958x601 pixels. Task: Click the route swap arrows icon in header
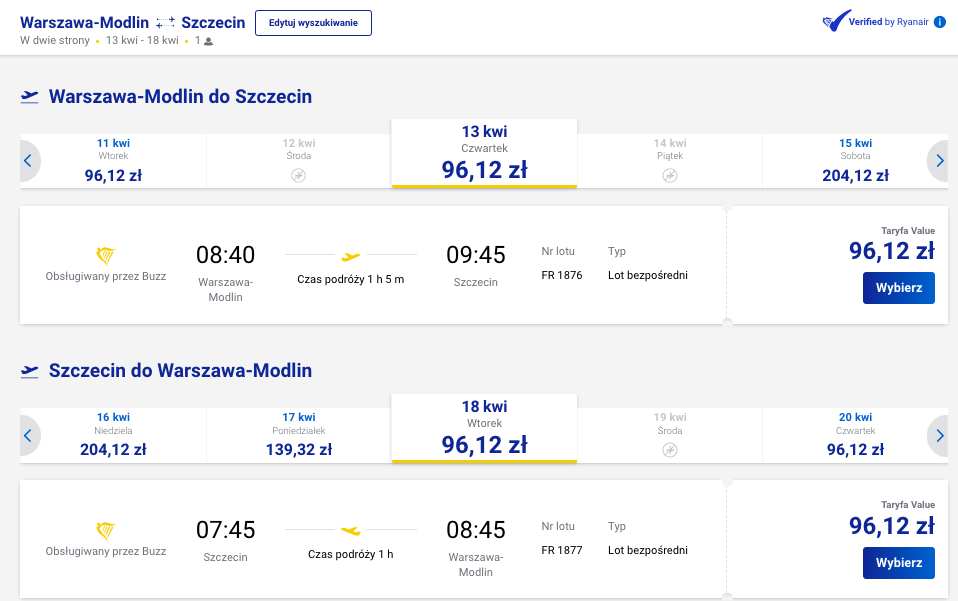165,23
